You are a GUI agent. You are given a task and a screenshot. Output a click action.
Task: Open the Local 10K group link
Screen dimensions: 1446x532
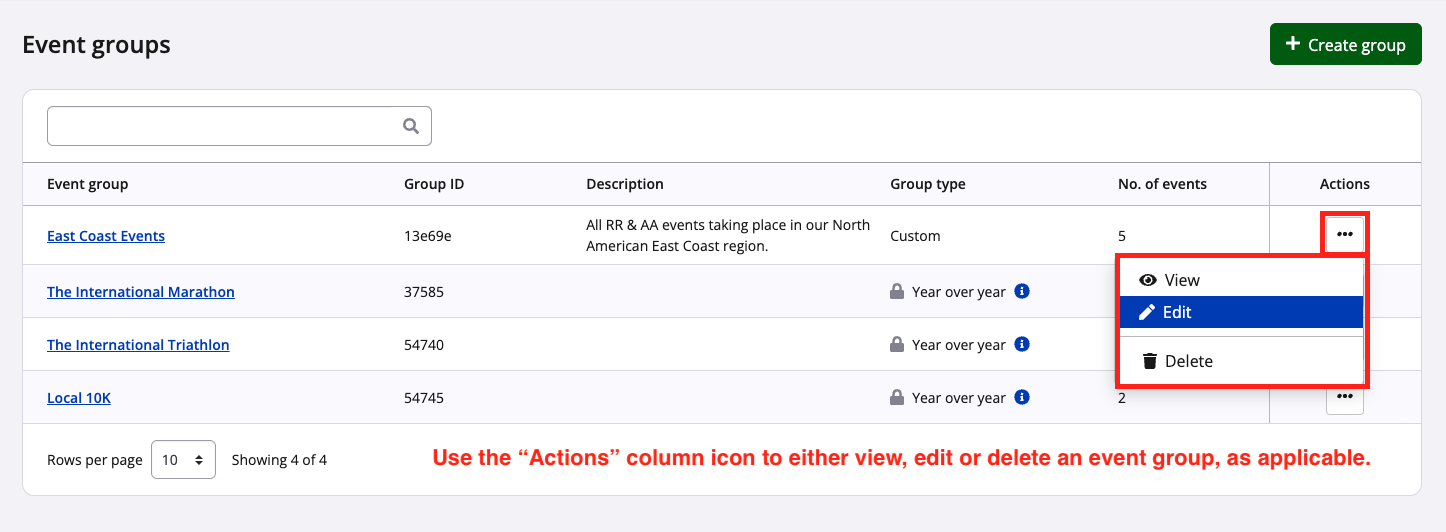pyautogui.click(x=79, y=398)
